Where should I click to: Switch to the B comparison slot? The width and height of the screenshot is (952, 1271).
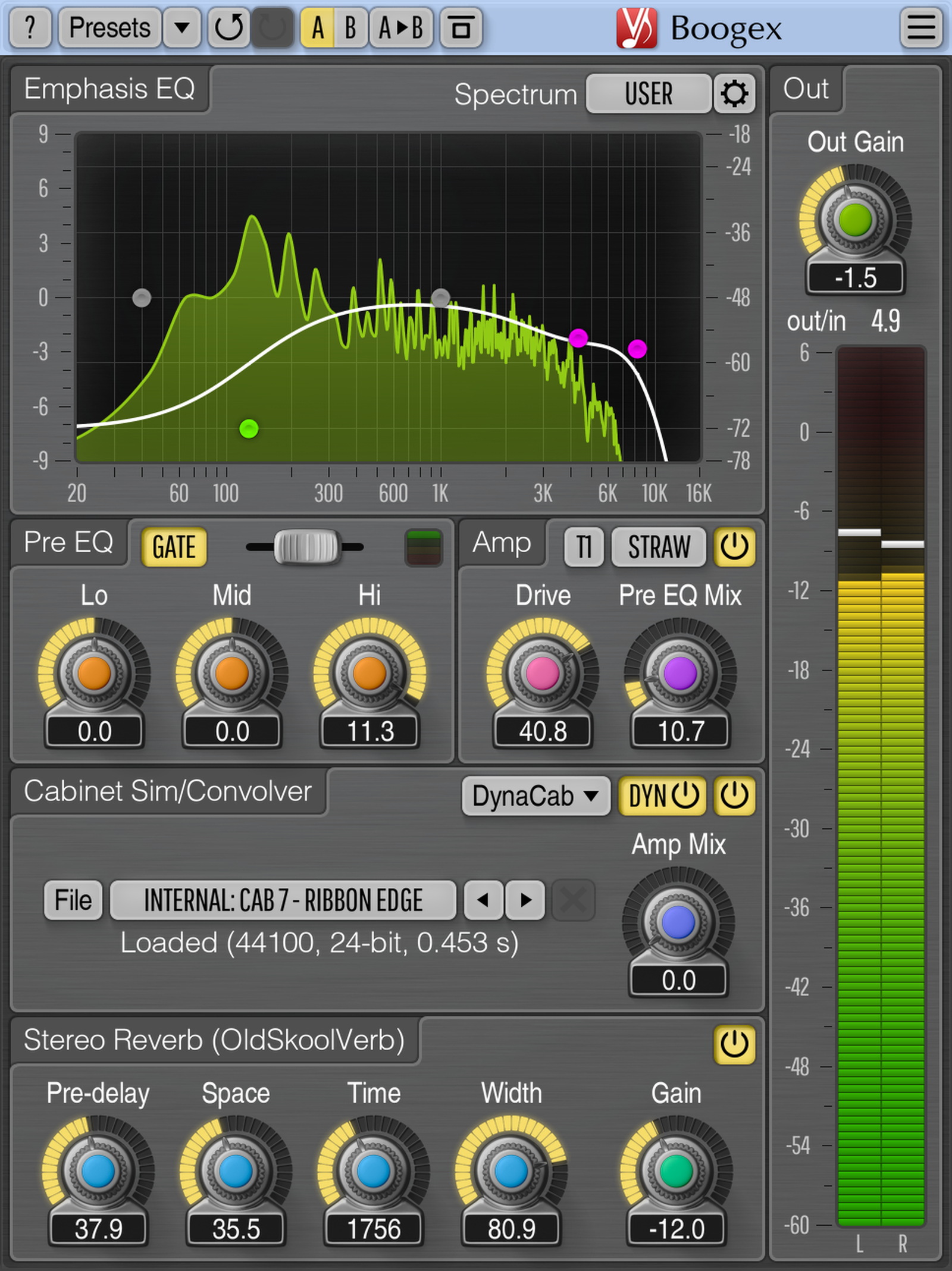(350, 27)
